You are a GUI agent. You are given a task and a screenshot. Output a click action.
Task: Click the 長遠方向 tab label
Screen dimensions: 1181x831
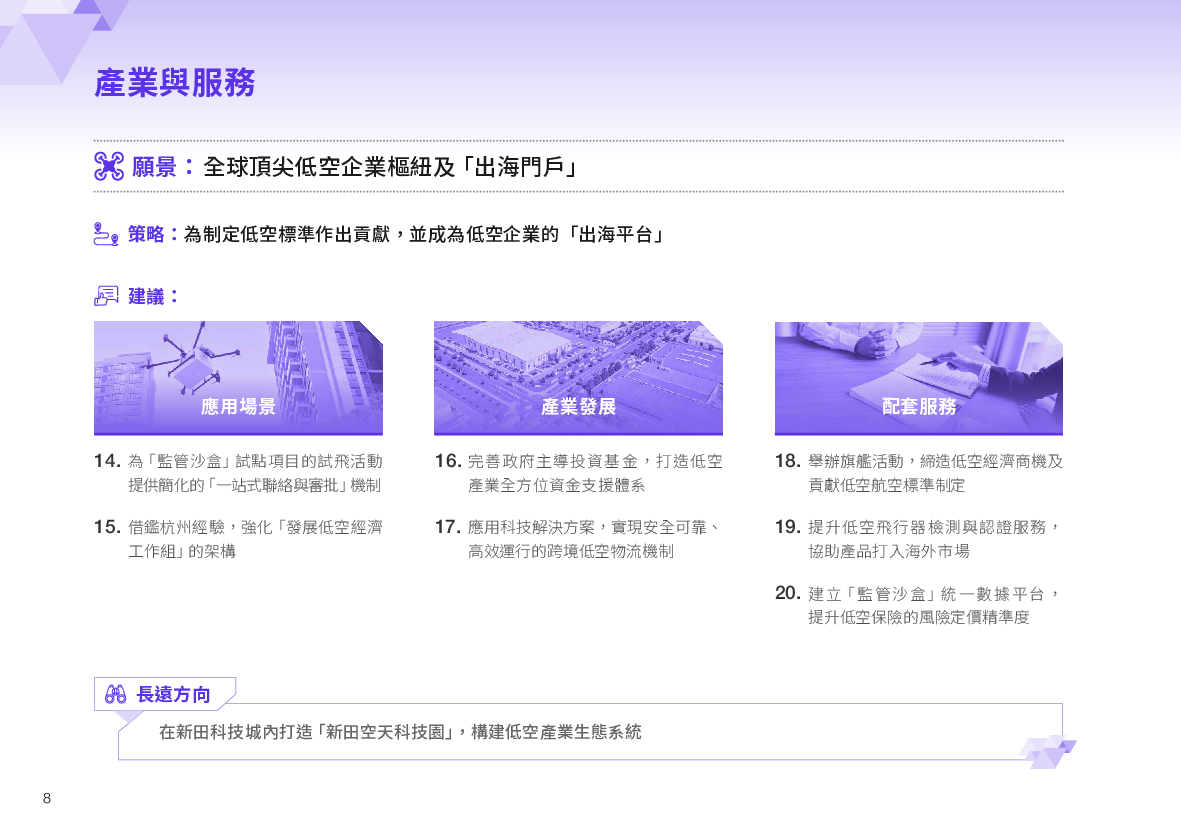pyautogui.click(x=173, y=695)
